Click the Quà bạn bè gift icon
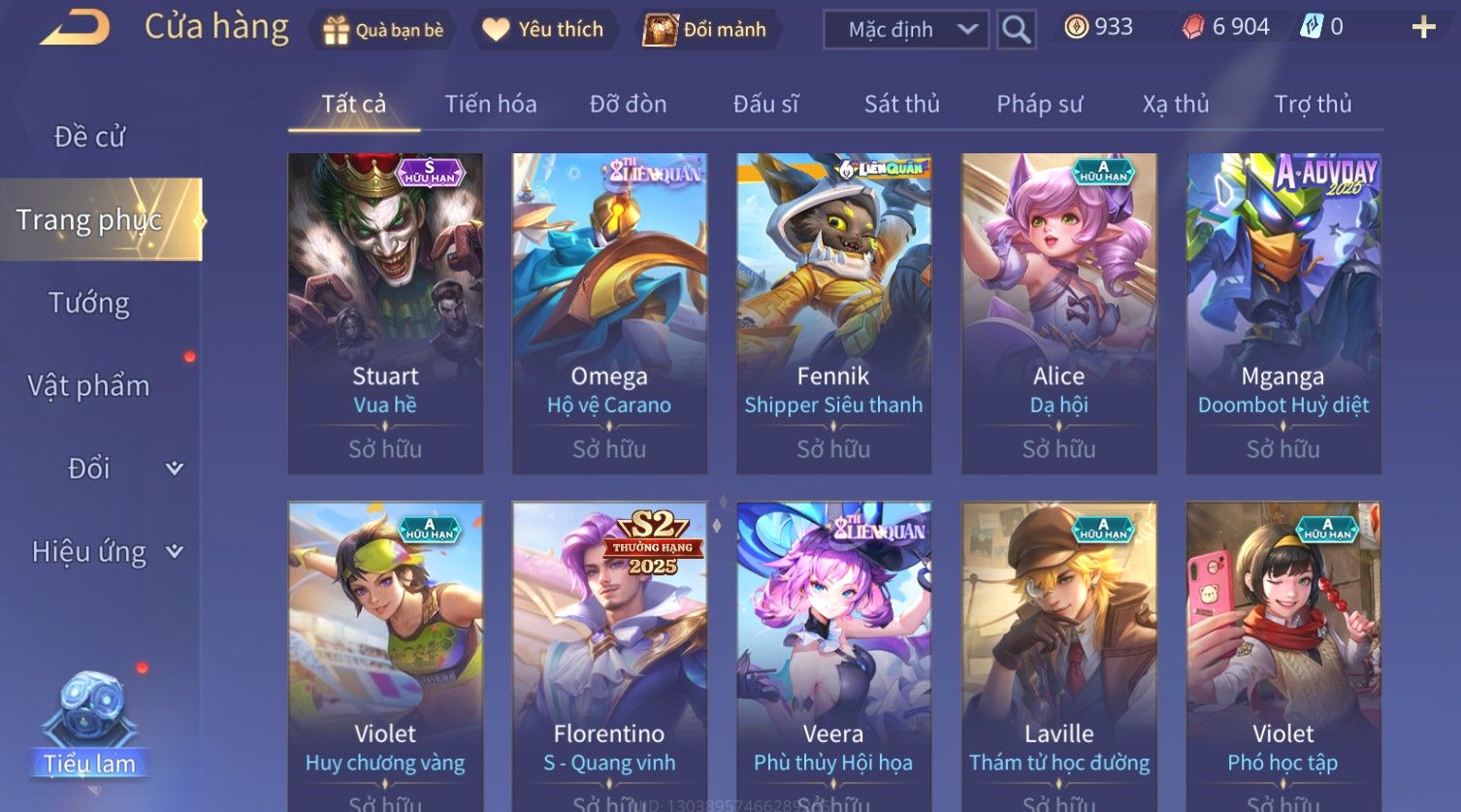 336,30
